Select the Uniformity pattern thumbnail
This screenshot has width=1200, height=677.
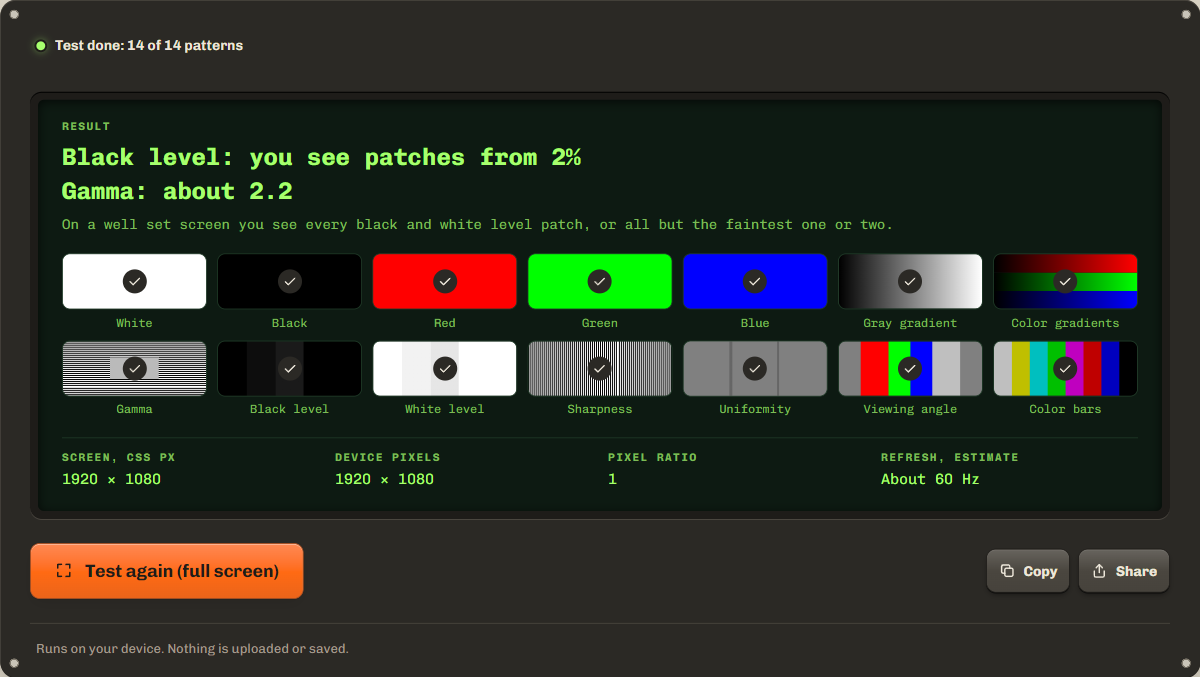(x=755, y=369)
